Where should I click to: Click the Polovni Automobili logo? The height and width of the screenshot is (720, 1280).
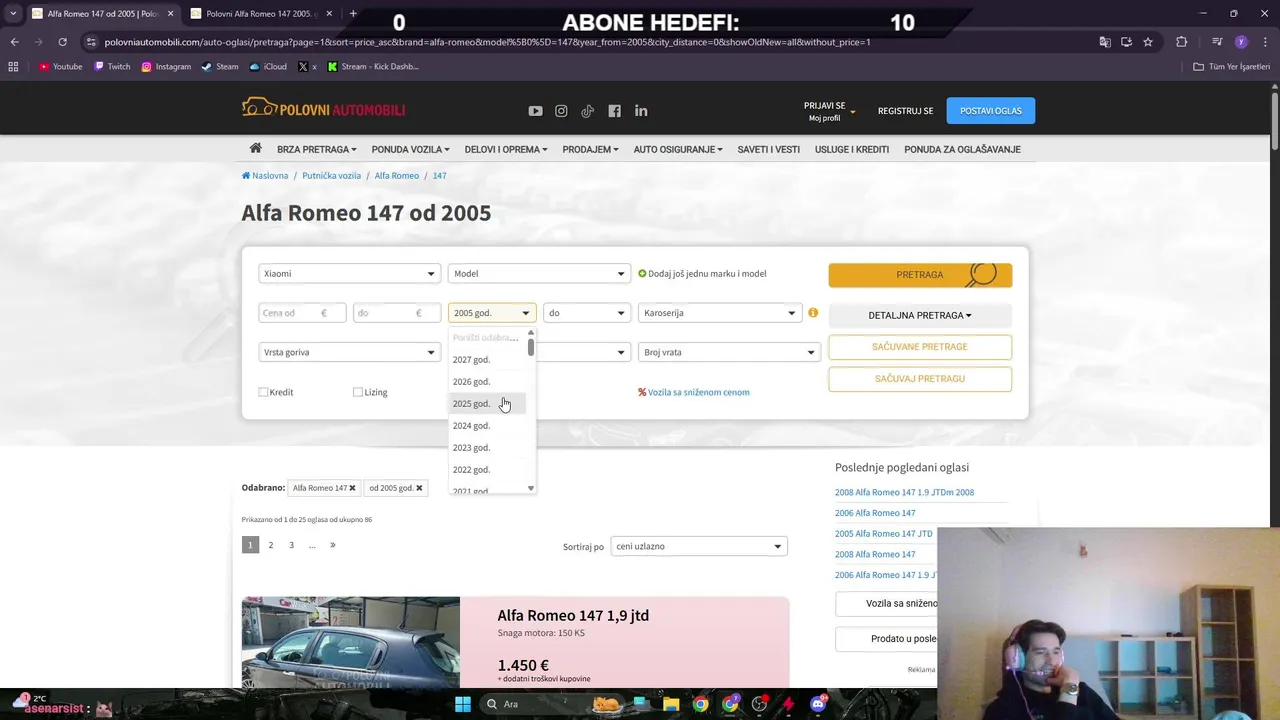(x=323, y=109)
